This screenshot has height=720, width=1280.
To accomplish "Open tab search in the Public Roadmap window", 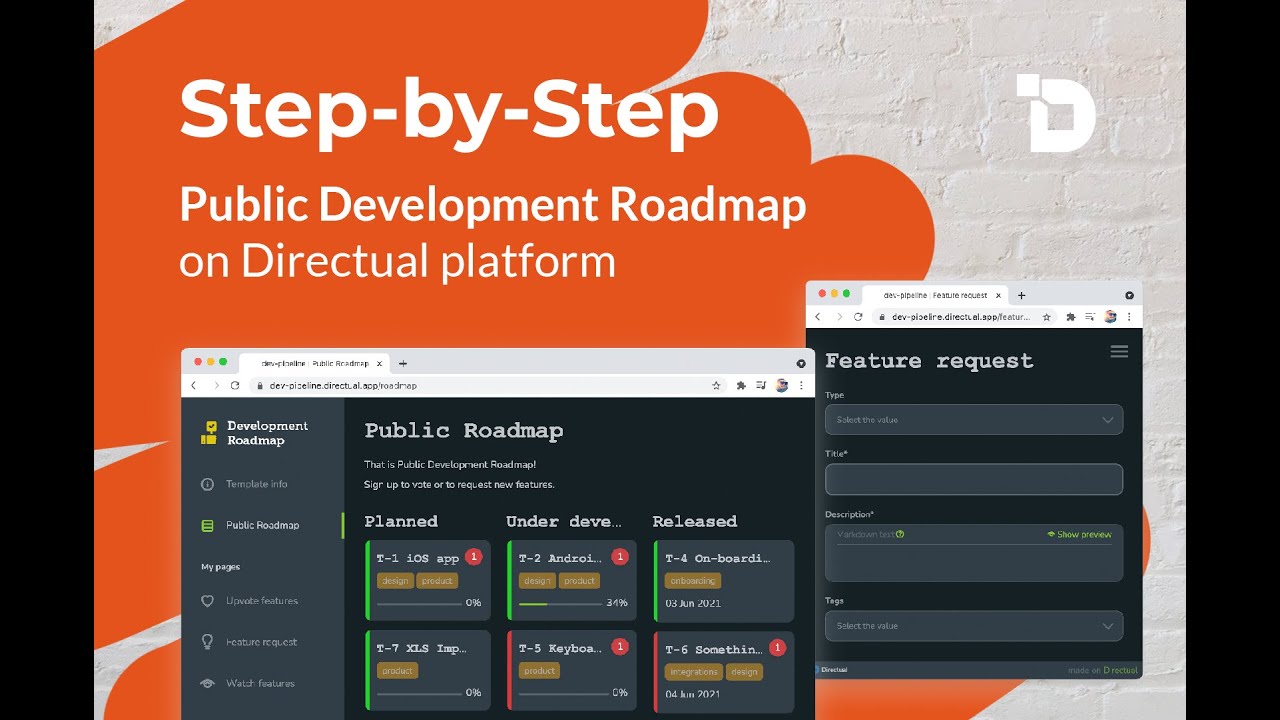I will (801, 363).
